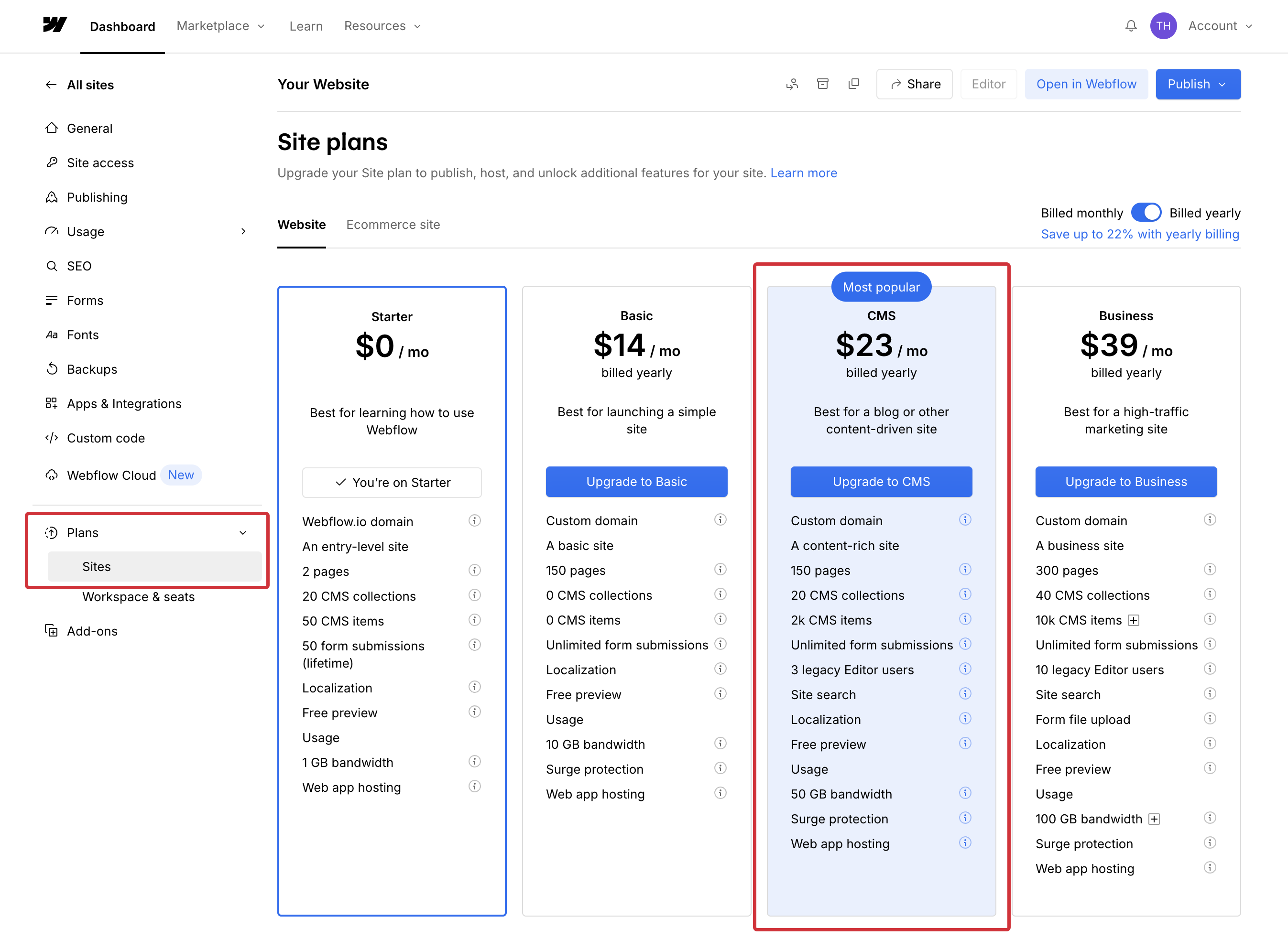Click info icon beside Basic Custom domain
Screen dimensions: 1288x950
click(720, 519)
